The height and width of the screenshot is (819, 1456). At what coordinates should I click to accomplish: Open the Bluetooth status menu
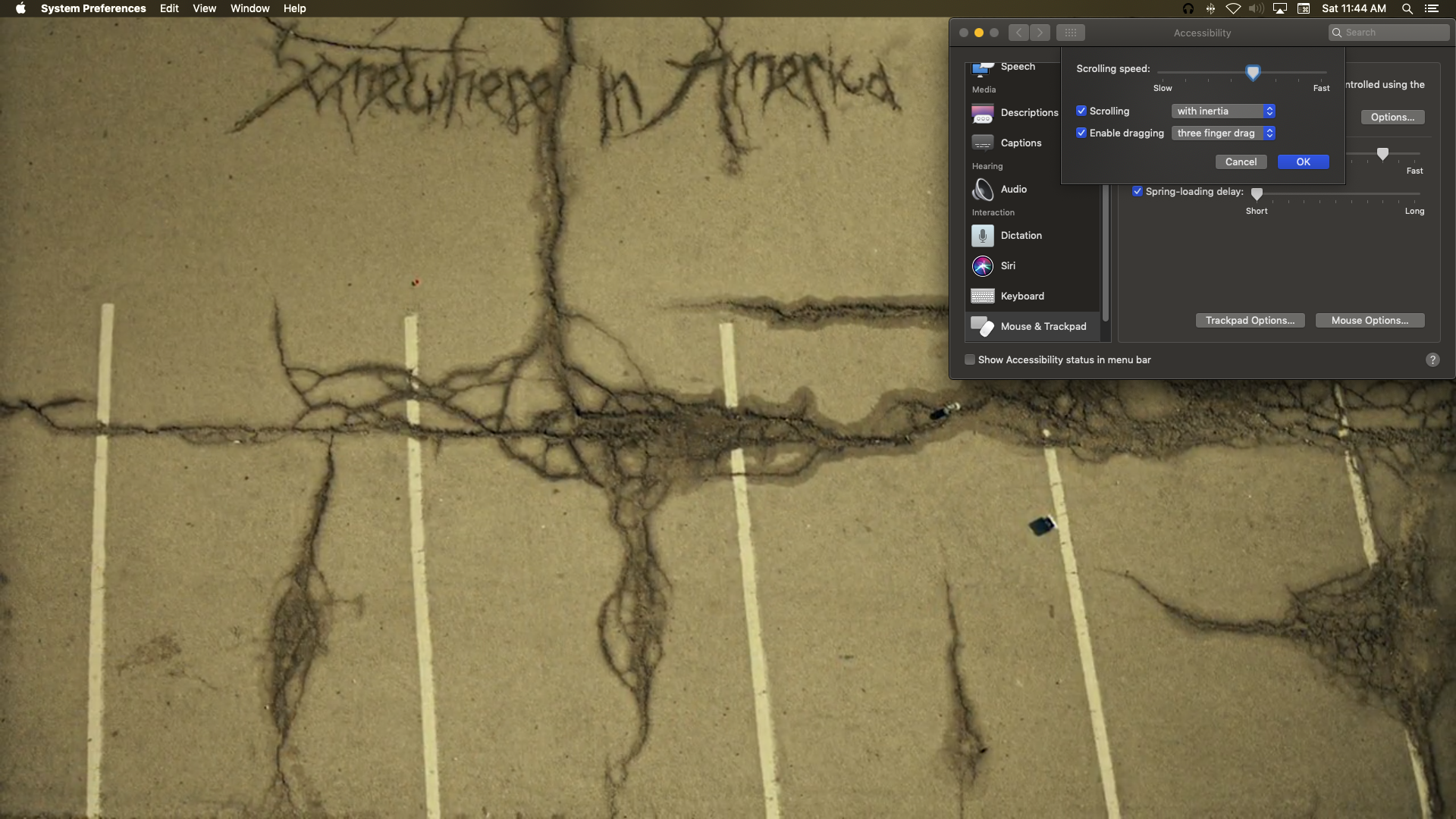[x=1210, y=8]
